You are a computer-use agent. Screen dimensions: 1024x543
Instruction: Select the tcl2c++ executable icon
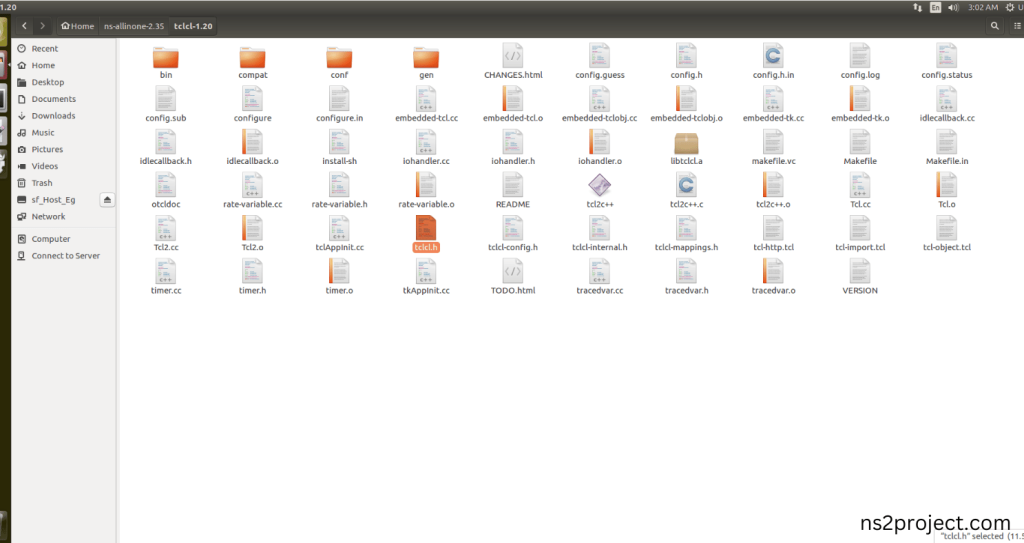[x=599, y=186]
